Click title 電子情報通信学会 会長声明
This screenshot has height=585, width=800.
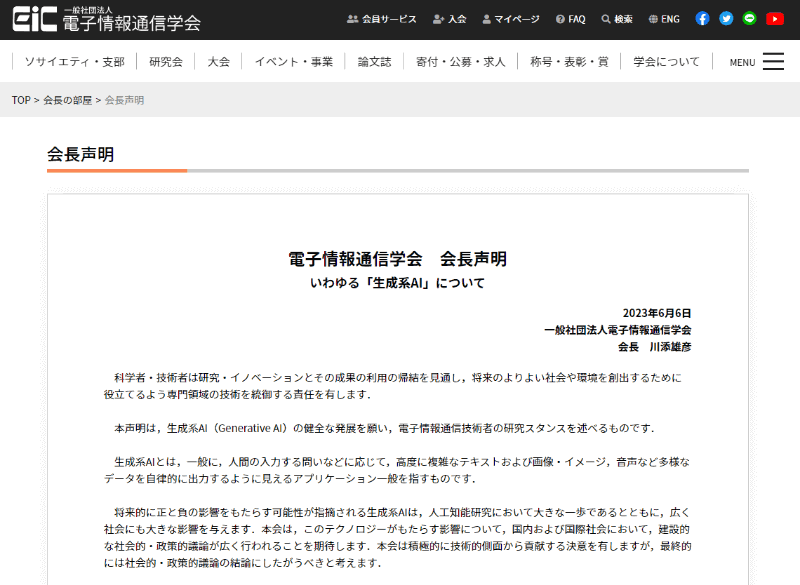(x=397, y=259)
